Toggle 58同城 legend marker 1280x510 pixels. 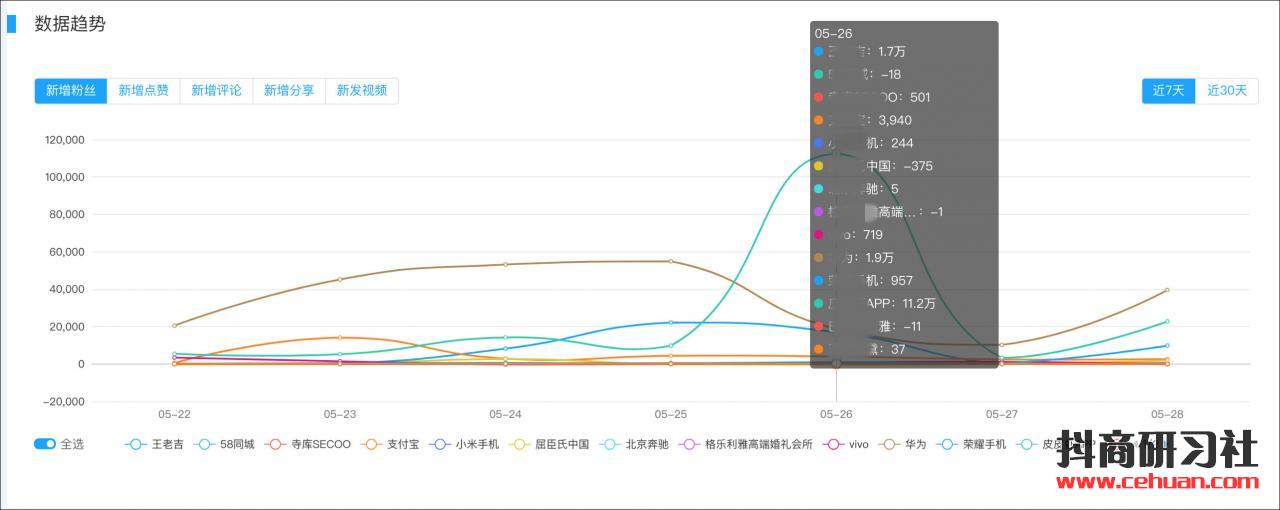(x=205, y=444)
